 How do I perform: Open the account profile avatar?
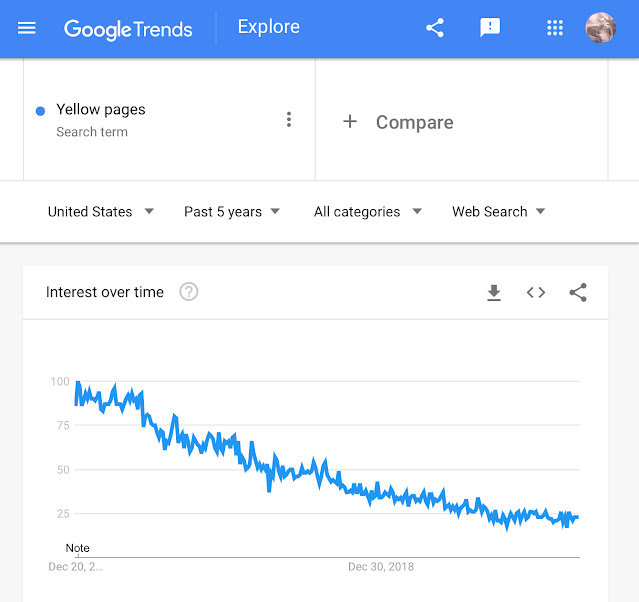[x=600, y=27]
